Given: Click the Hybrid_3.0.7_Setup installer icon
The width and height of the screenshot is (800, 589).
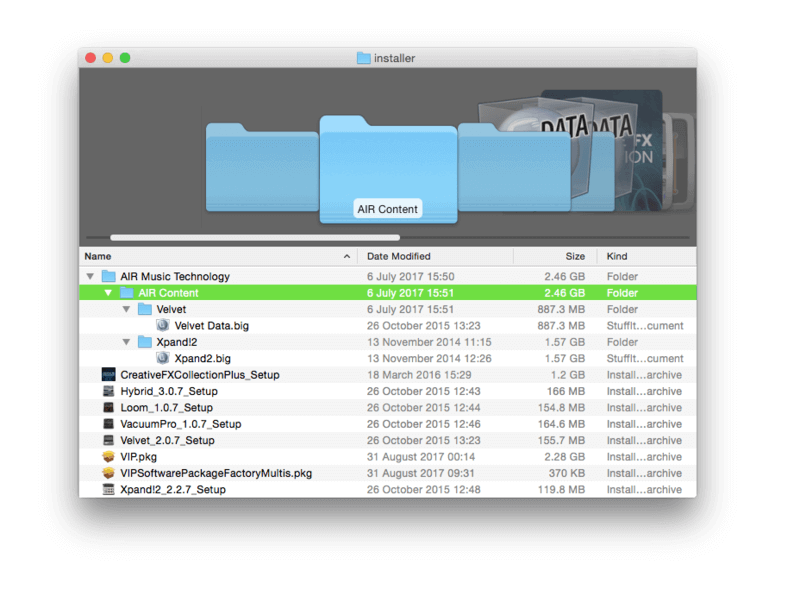Looking at the screenshot, I should (108, 391).
